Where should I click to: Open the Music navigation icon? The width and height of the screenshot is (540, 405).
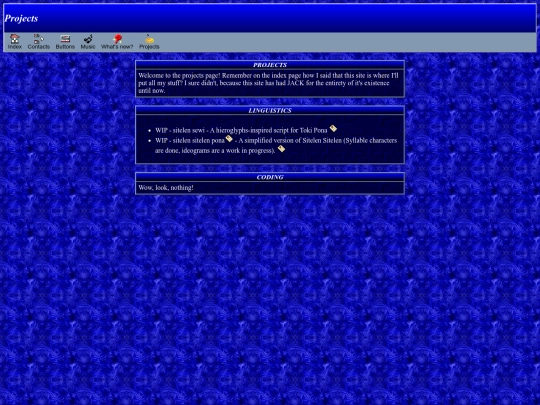tap(88, 38)
